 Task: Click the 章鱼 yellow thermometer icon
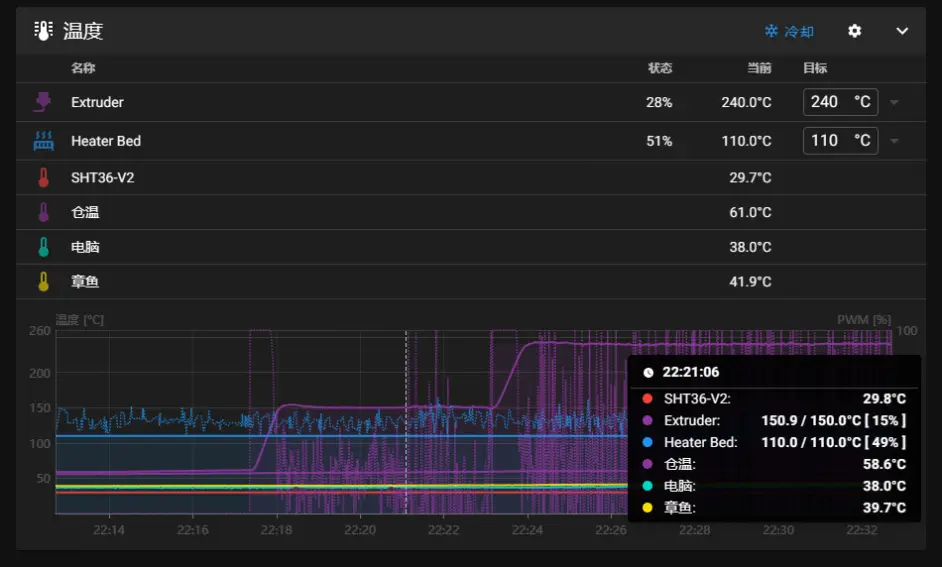pos(43,282)
